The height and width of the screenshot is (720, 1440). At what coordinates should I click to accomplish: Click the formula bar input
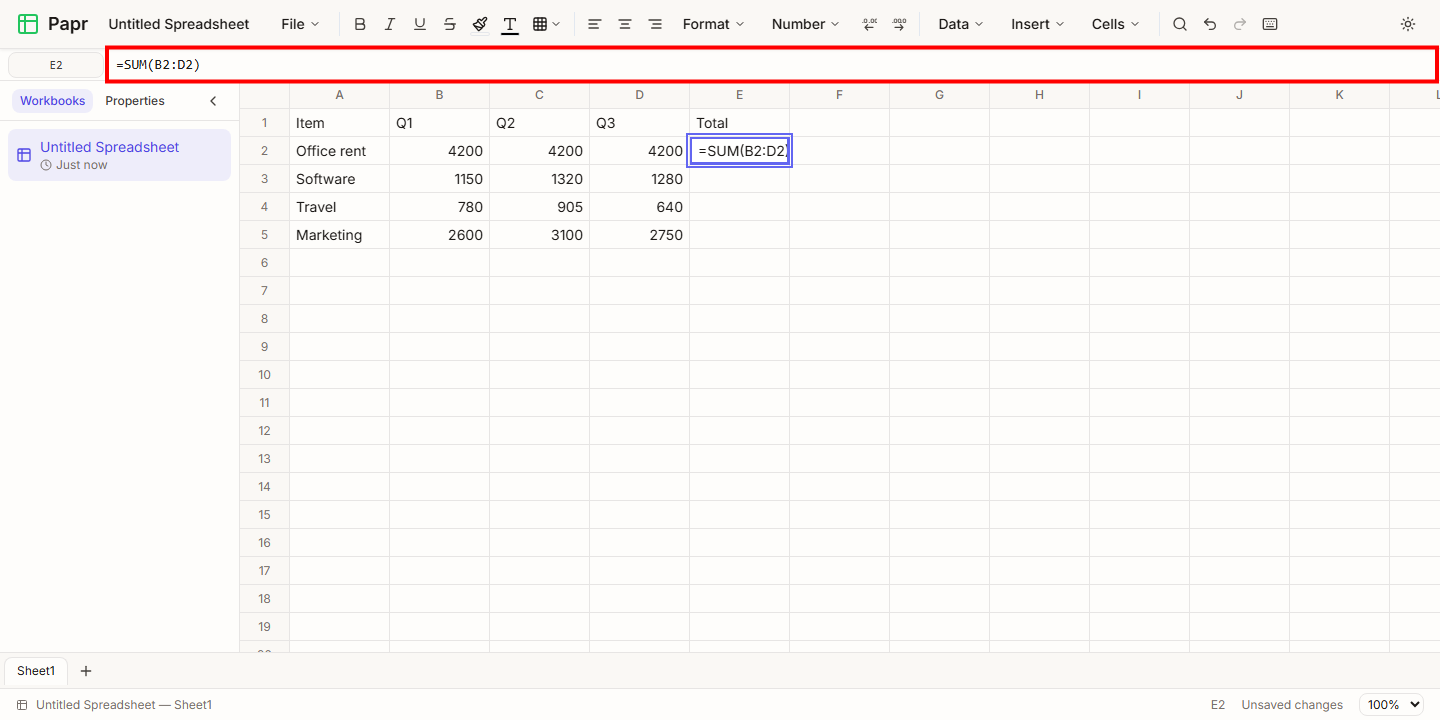(772, 65)
